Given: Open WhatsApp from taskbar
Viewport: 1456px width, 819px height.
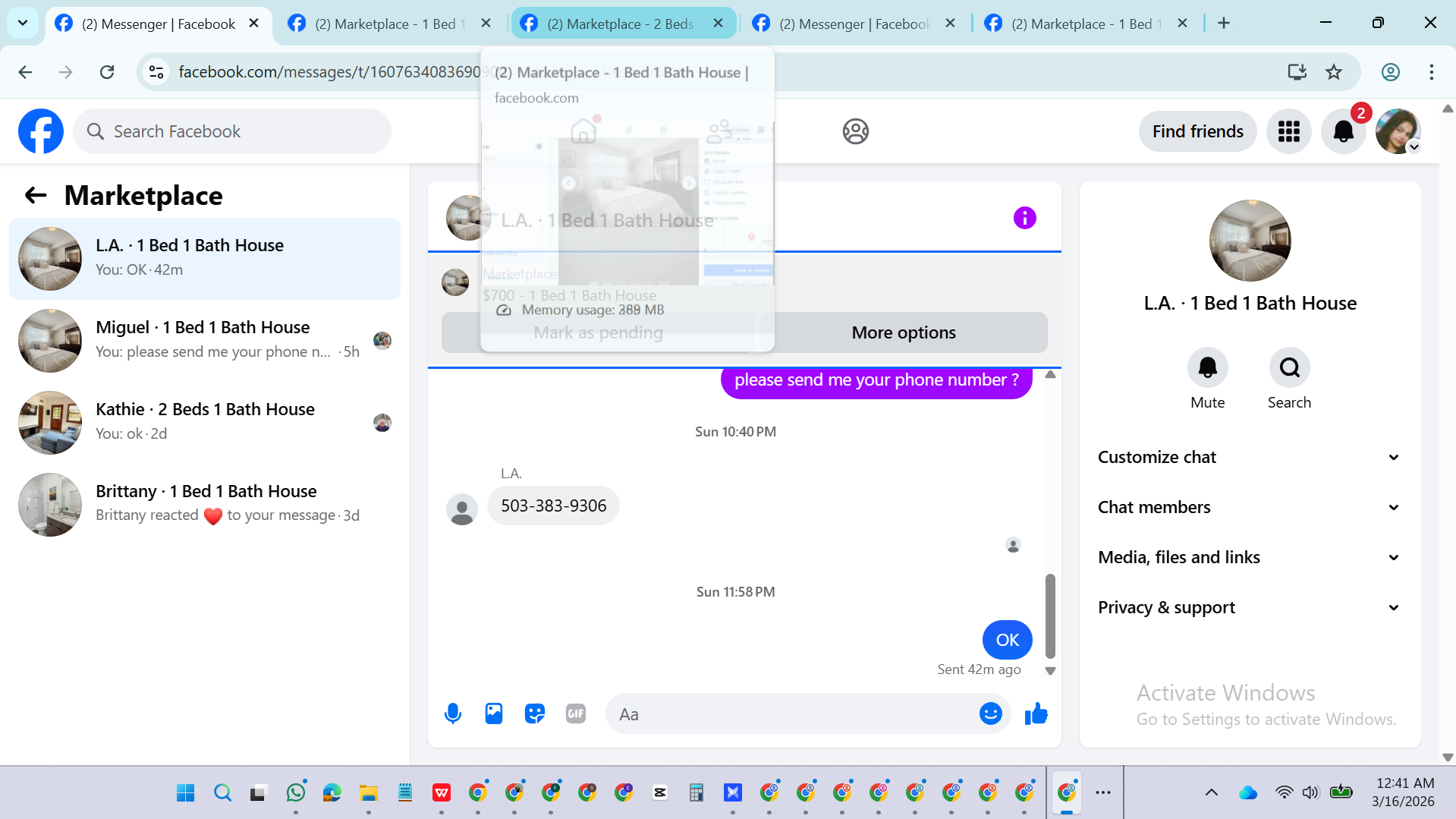Looking at the screenshot, I should coord(296,792).
